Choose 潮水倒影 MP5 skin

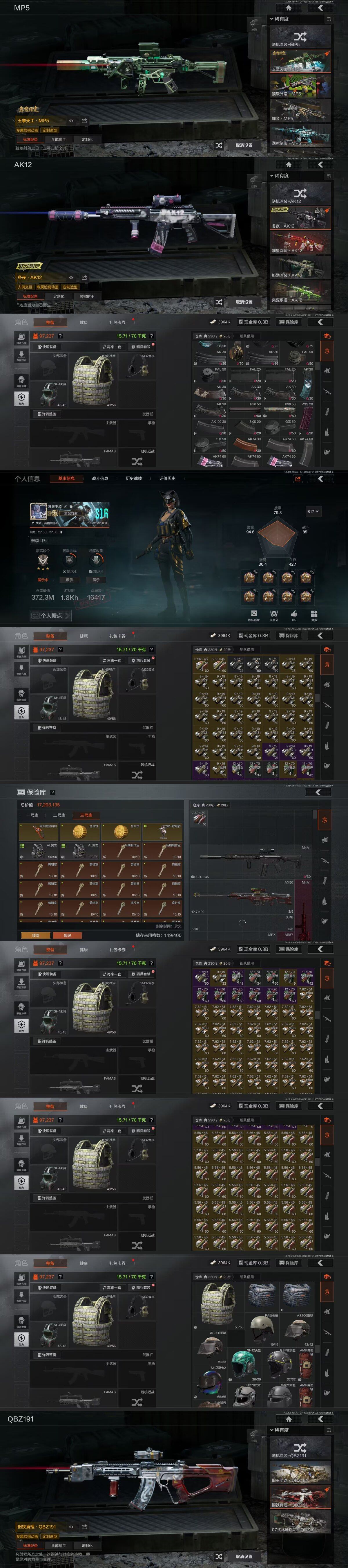coord(300,135)
